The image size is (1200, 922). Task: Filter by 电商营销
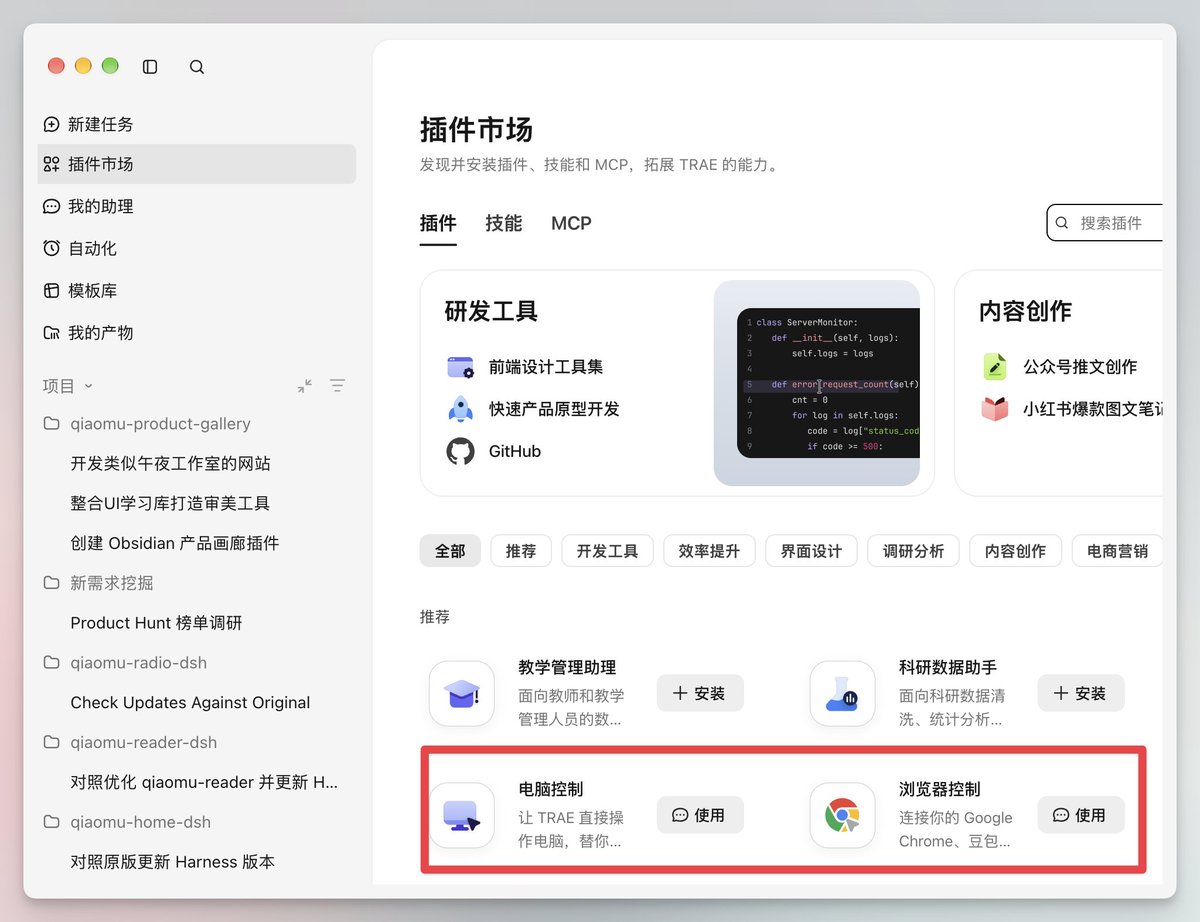1117,551
